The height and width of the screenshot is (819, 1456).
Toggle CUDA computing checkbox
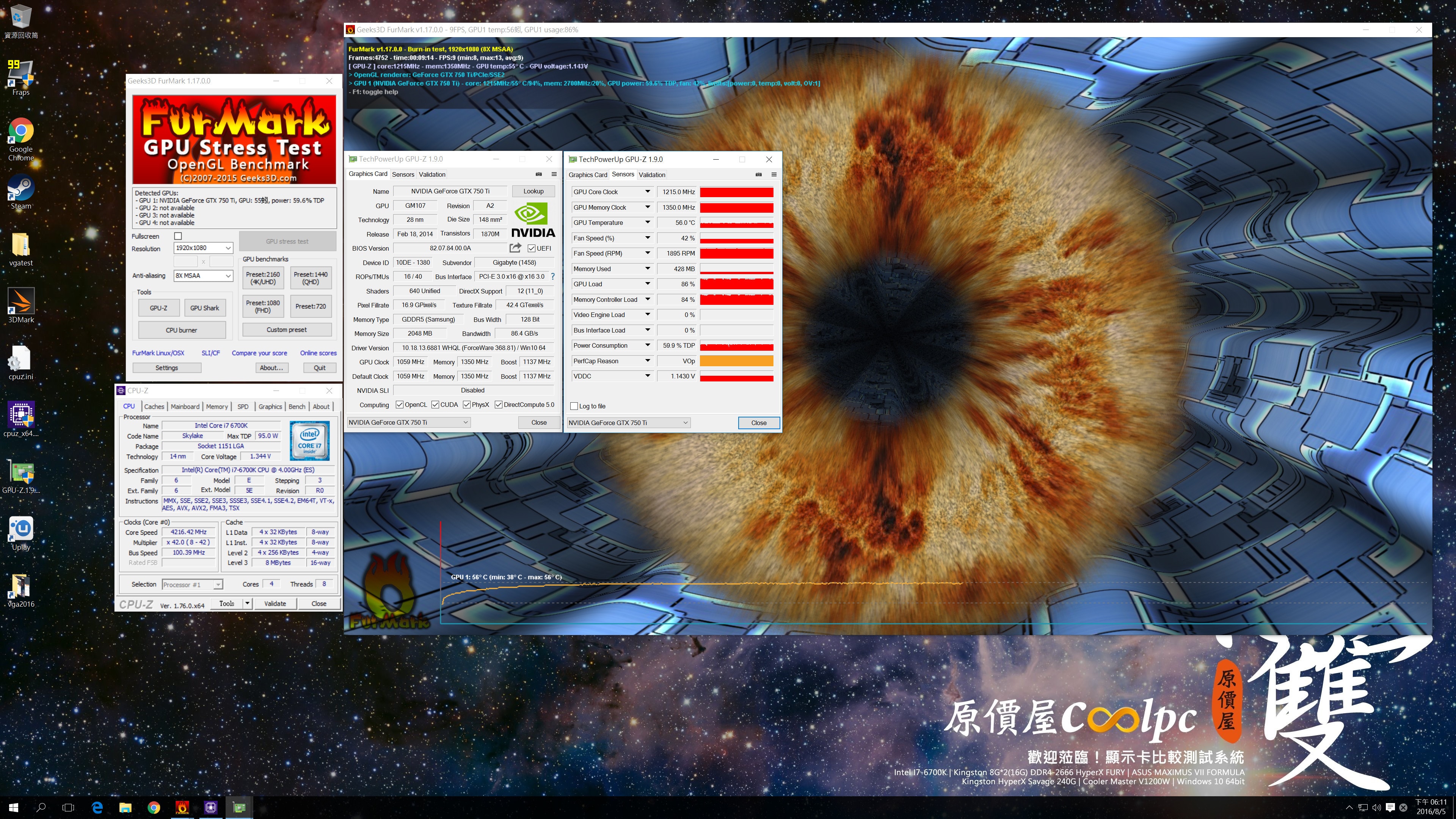point(435,405)
